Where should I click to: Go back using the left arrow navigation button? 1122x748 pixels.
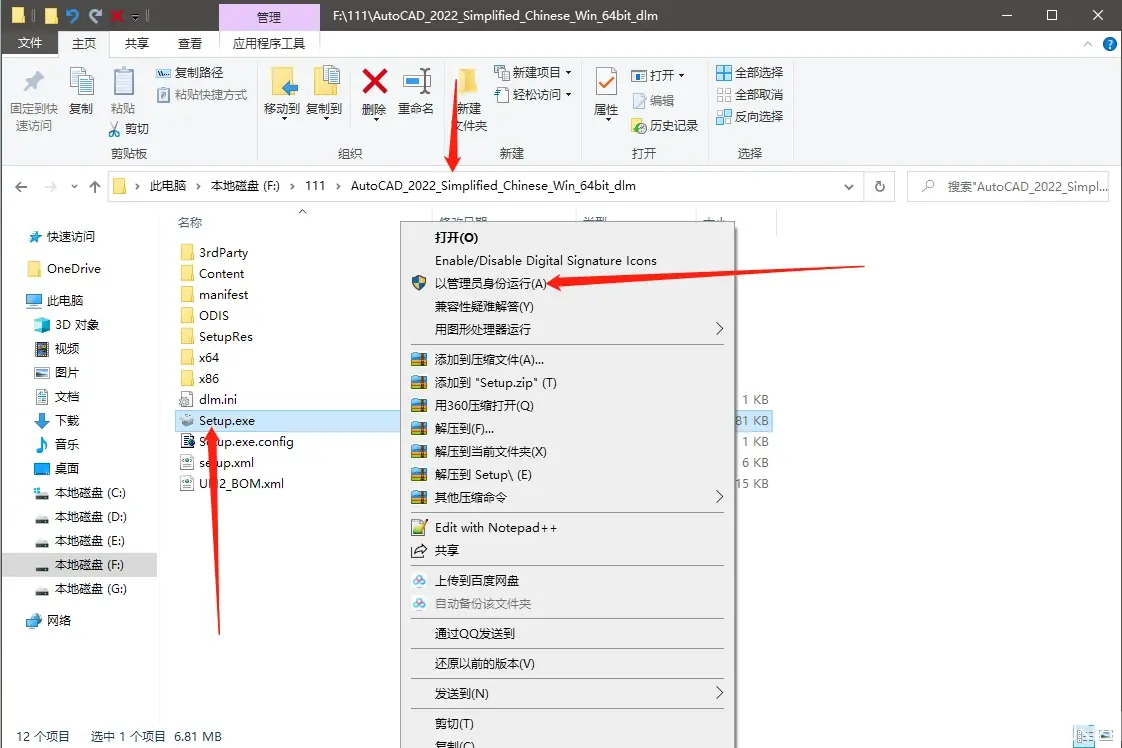click(x=21, y=187)
